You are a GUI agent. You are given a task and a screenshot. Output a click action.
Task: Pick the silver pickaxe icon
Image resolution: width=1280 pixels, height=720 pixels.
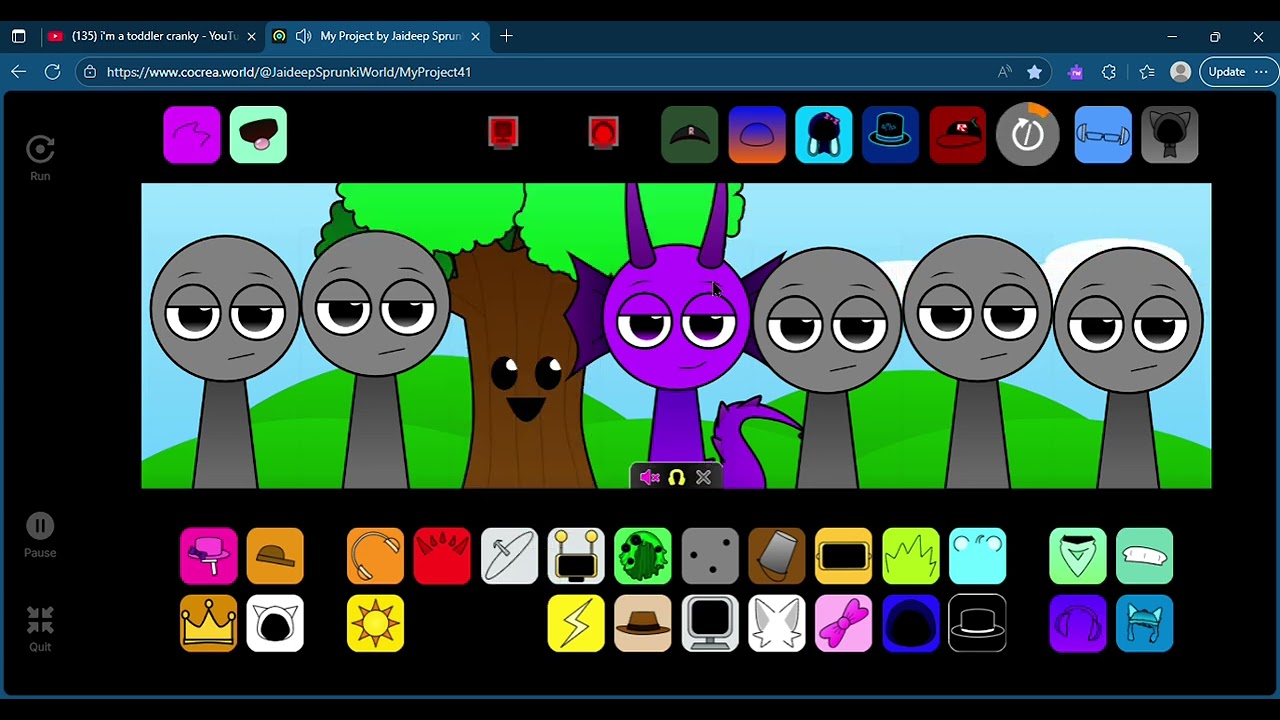(509, 556)
